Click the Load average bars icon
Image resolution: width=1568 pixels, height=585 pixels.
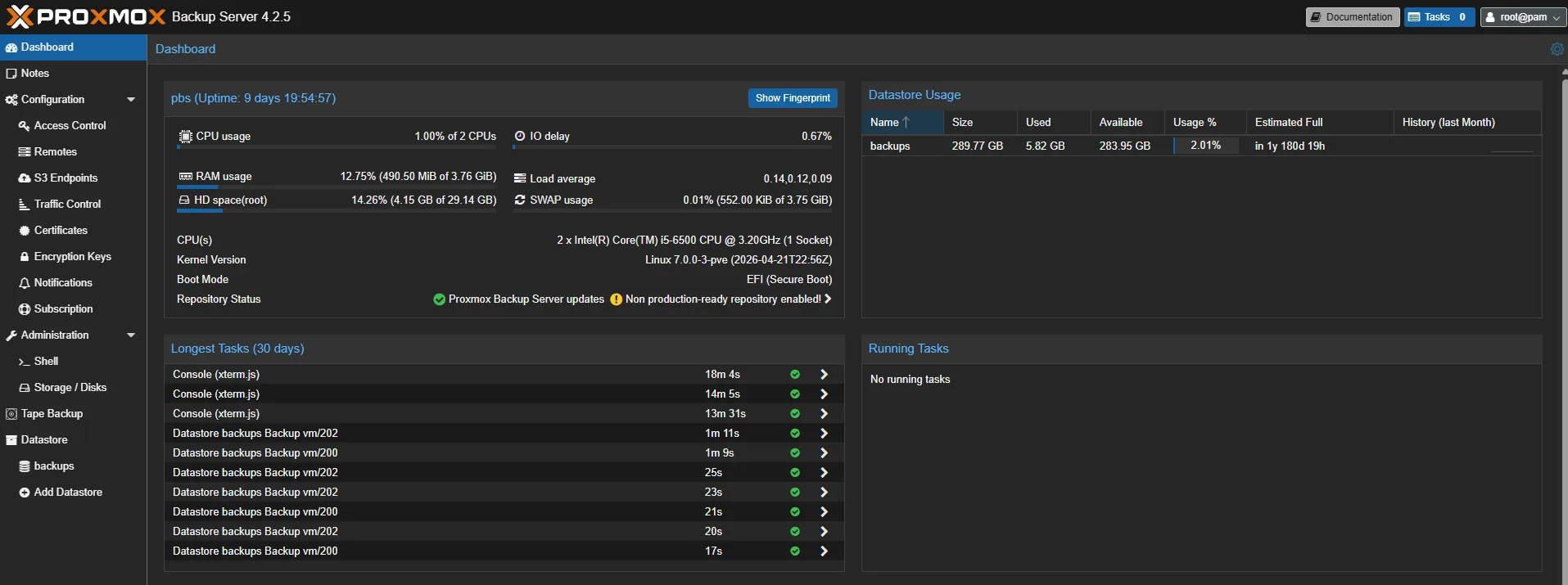(x=520, y=178)
